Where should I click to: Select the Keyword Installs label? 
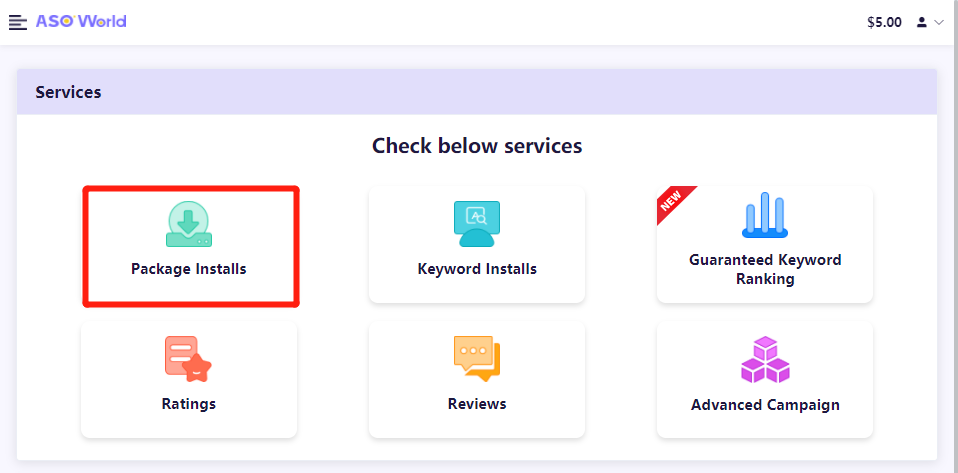click(477, 269)
